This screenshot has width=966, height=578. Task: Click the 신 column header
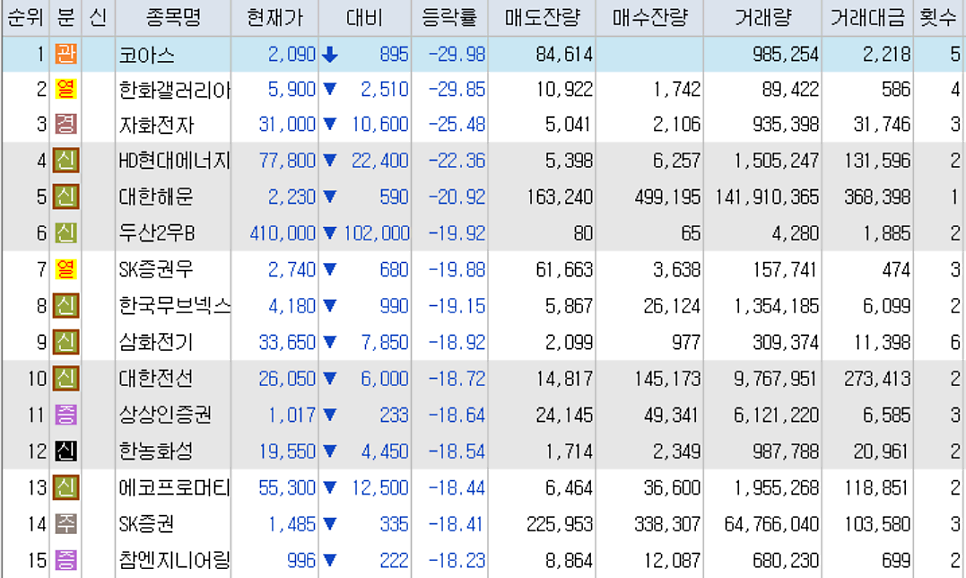pyautogui.click(x=98, y=18)
